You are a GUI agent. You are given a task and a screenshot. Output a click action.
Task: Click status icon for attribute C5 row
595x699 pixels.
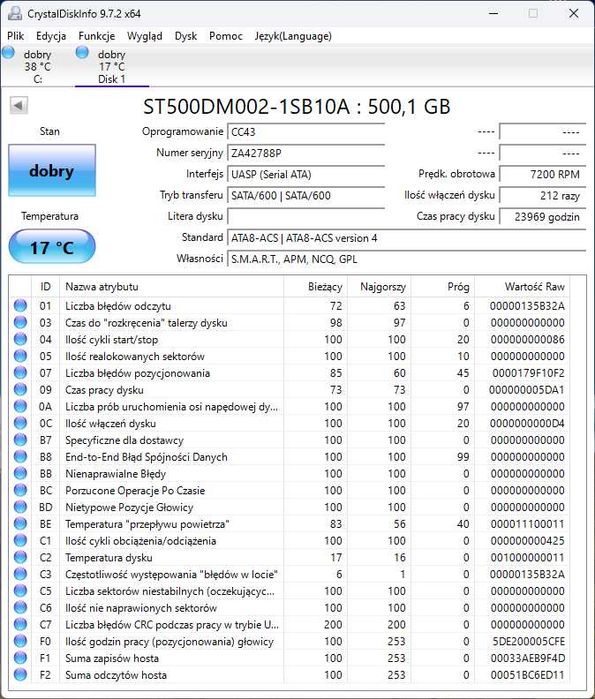pos(20,591)
